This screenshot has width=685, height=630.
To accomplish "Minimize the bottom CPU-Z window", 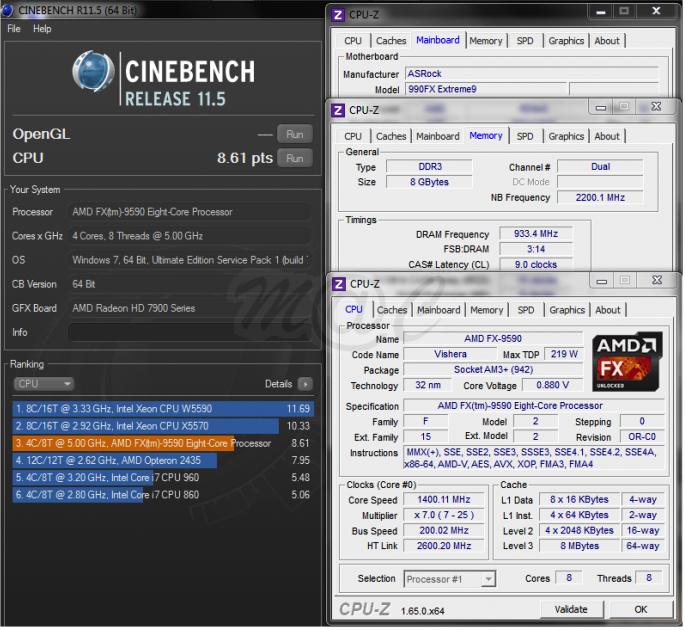I will click(x=600, y=282).
